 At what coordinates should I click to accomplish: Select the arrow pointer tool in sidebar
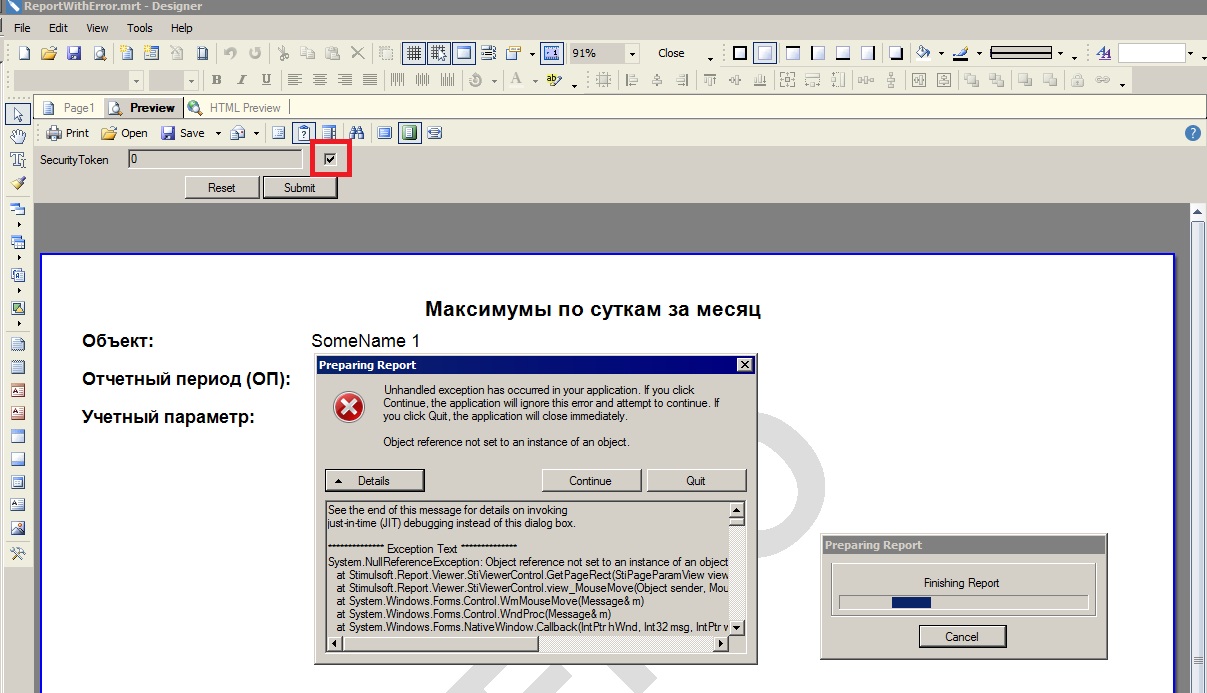[18, 114]
